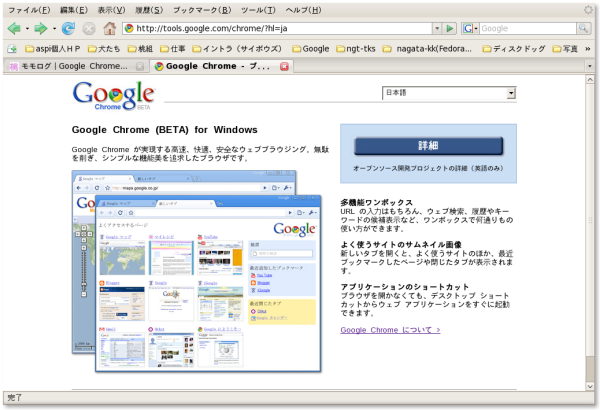Switch to the モモログ tab

tap(70, 66)
